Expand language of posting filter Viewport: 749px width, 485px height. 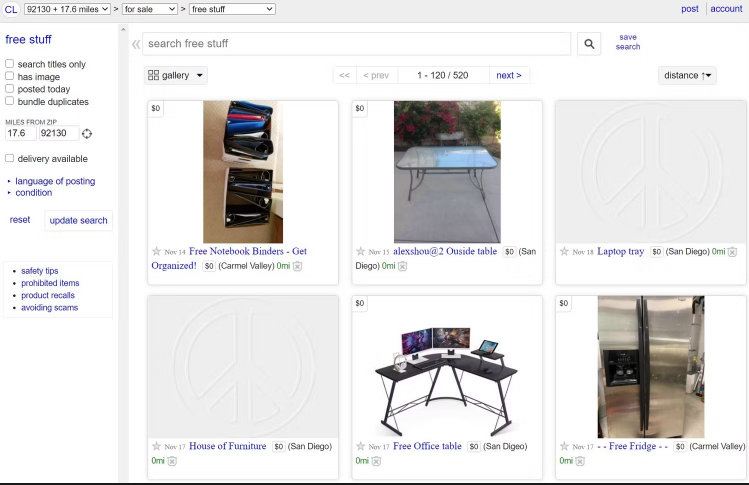[x=55, y=181]
